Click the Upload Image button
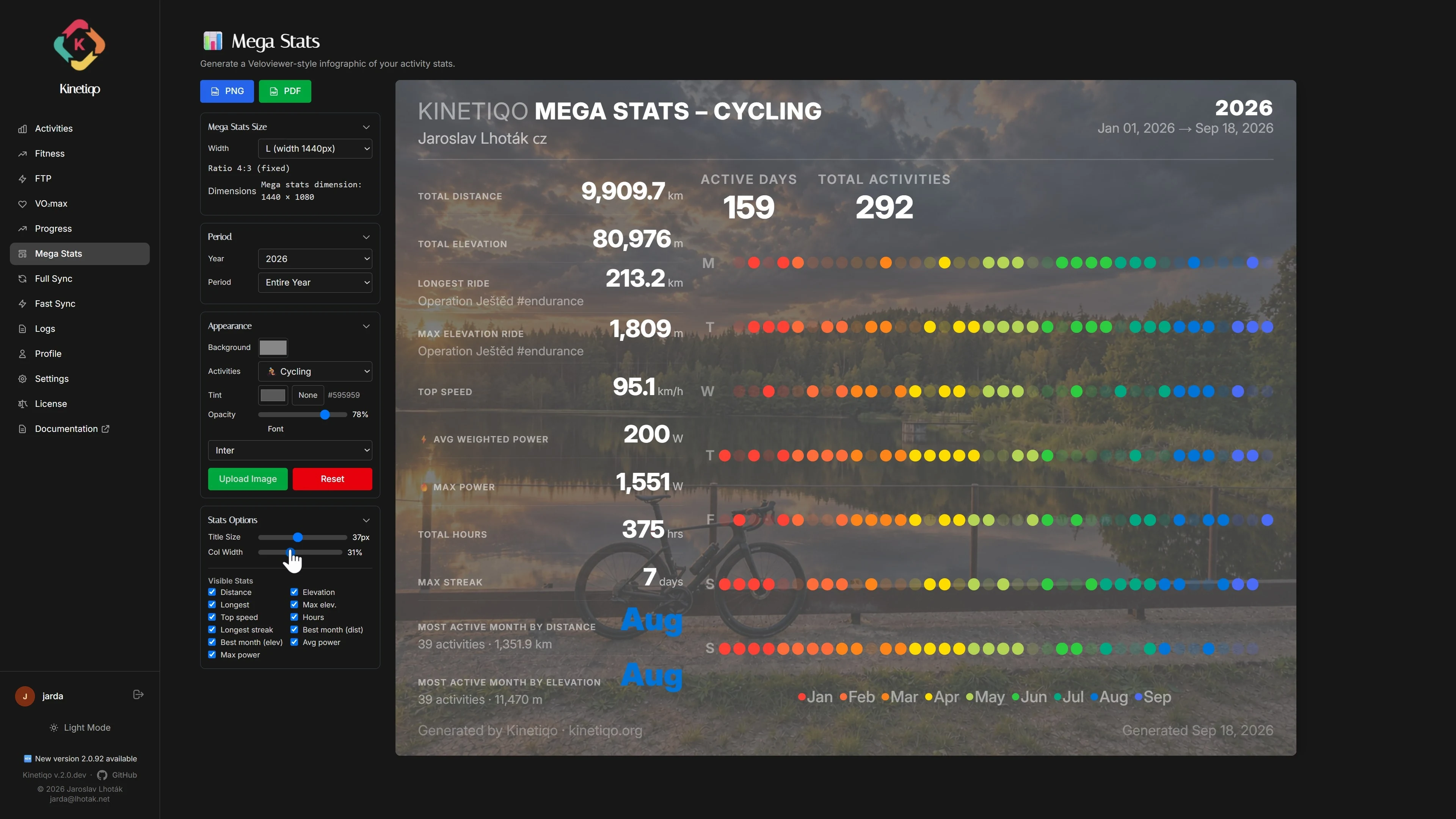 tap(248, 479)
